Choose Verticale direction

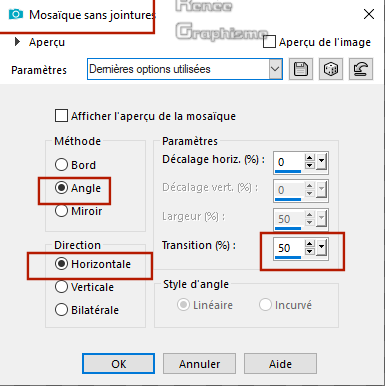coord(61,287)
